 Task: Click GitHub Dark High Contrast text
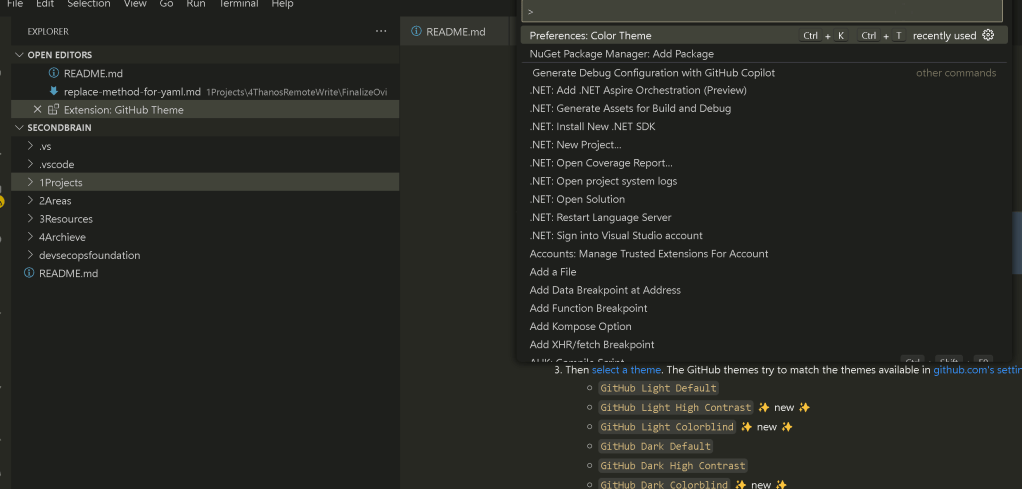[673, 466]
